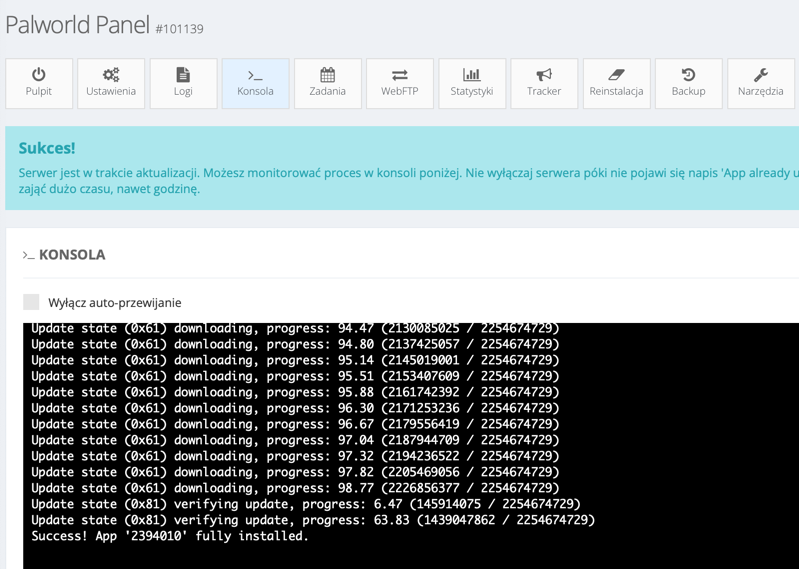Click the 63.83 verifying update console line
This screenshot has width=799, height=569.
312,520
